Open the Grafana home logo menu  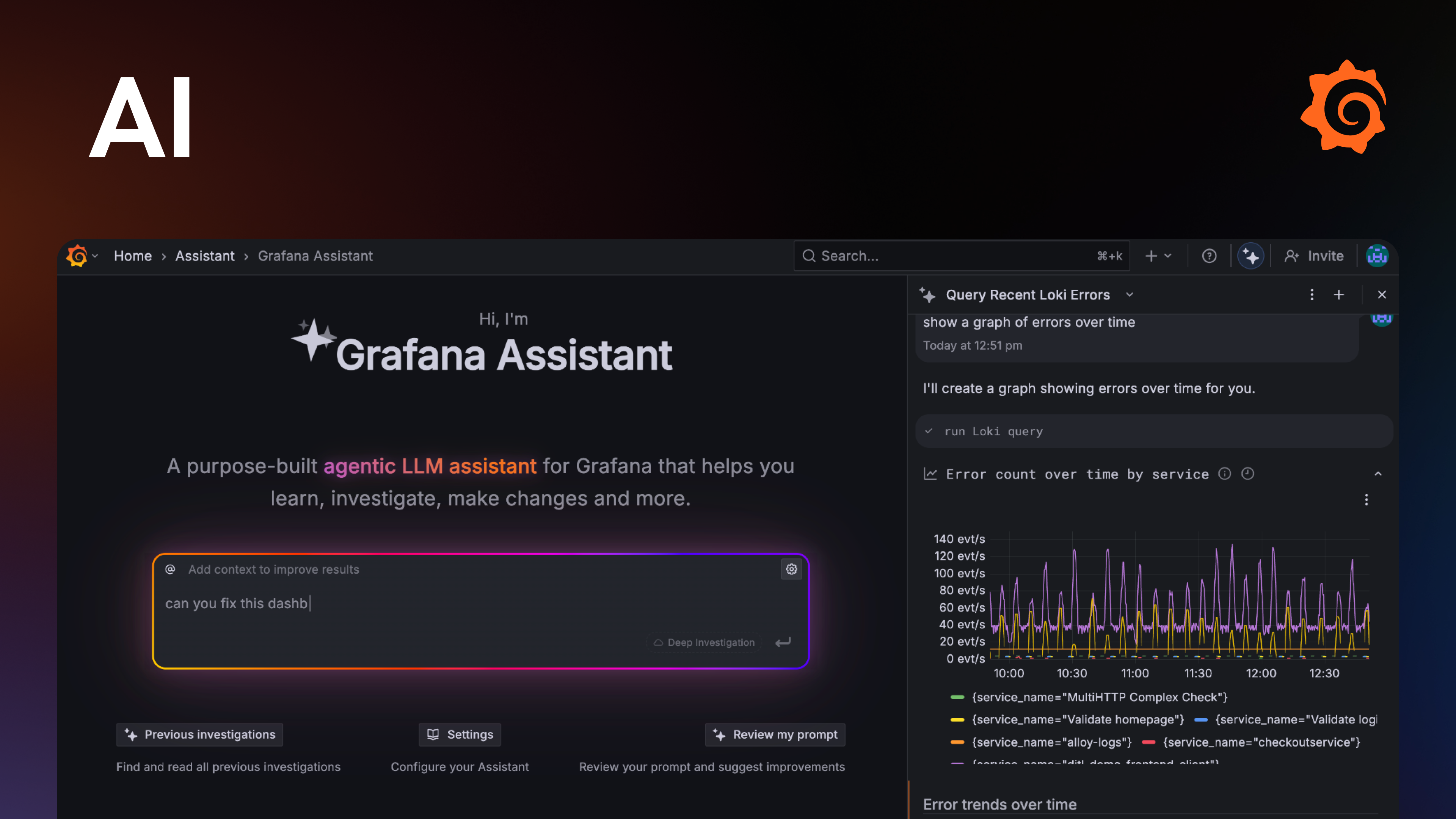coord(79,256)
